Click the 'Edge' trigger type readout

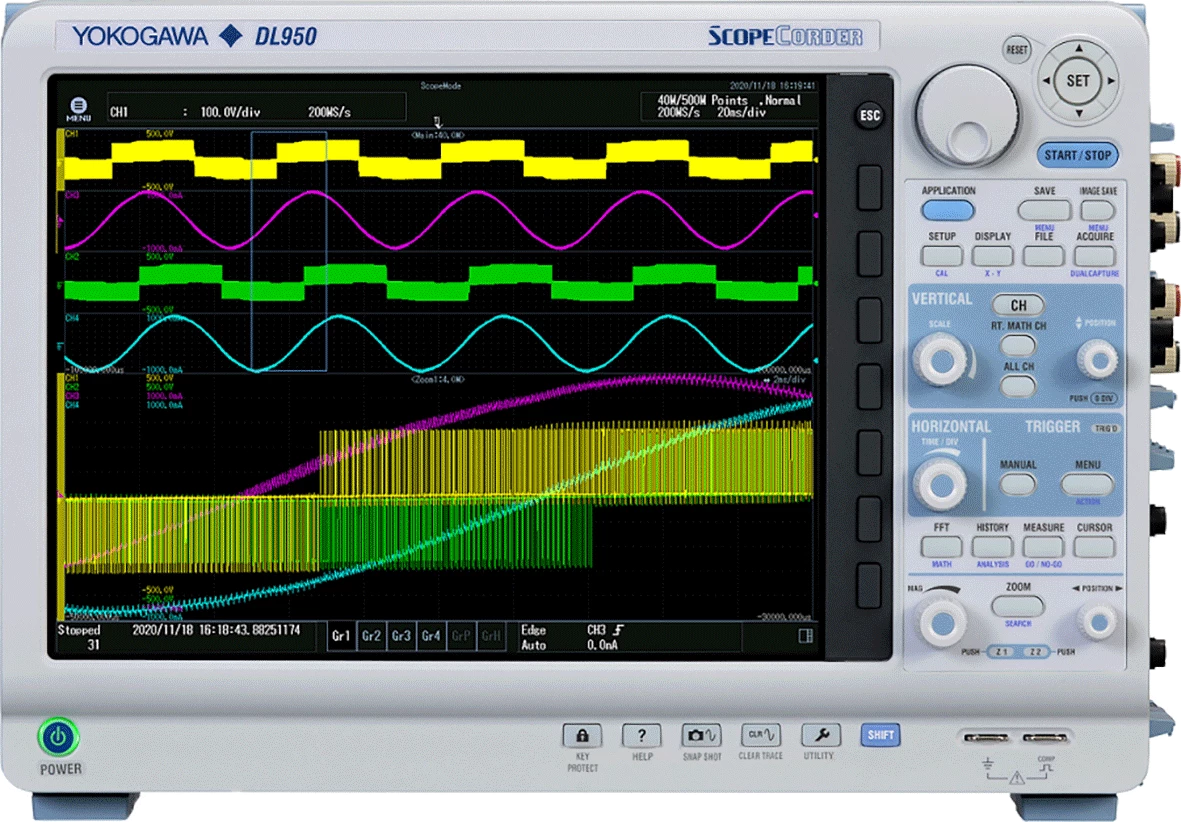click(x=534, y=630)
